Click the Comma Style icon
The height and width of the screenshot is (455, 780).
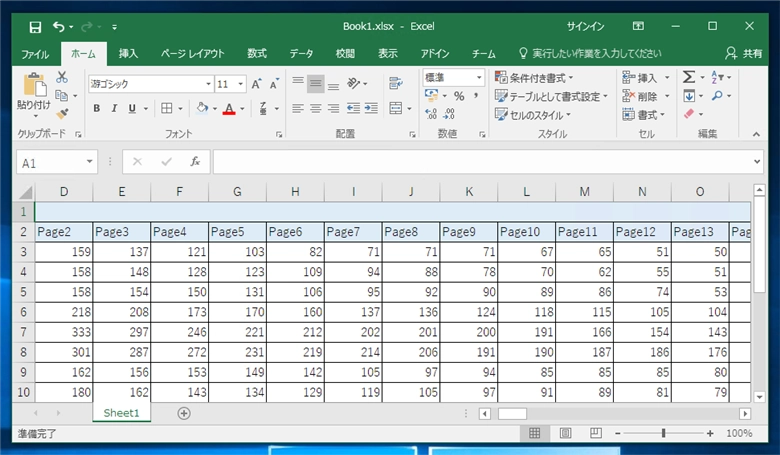click(x=476, y=96)
